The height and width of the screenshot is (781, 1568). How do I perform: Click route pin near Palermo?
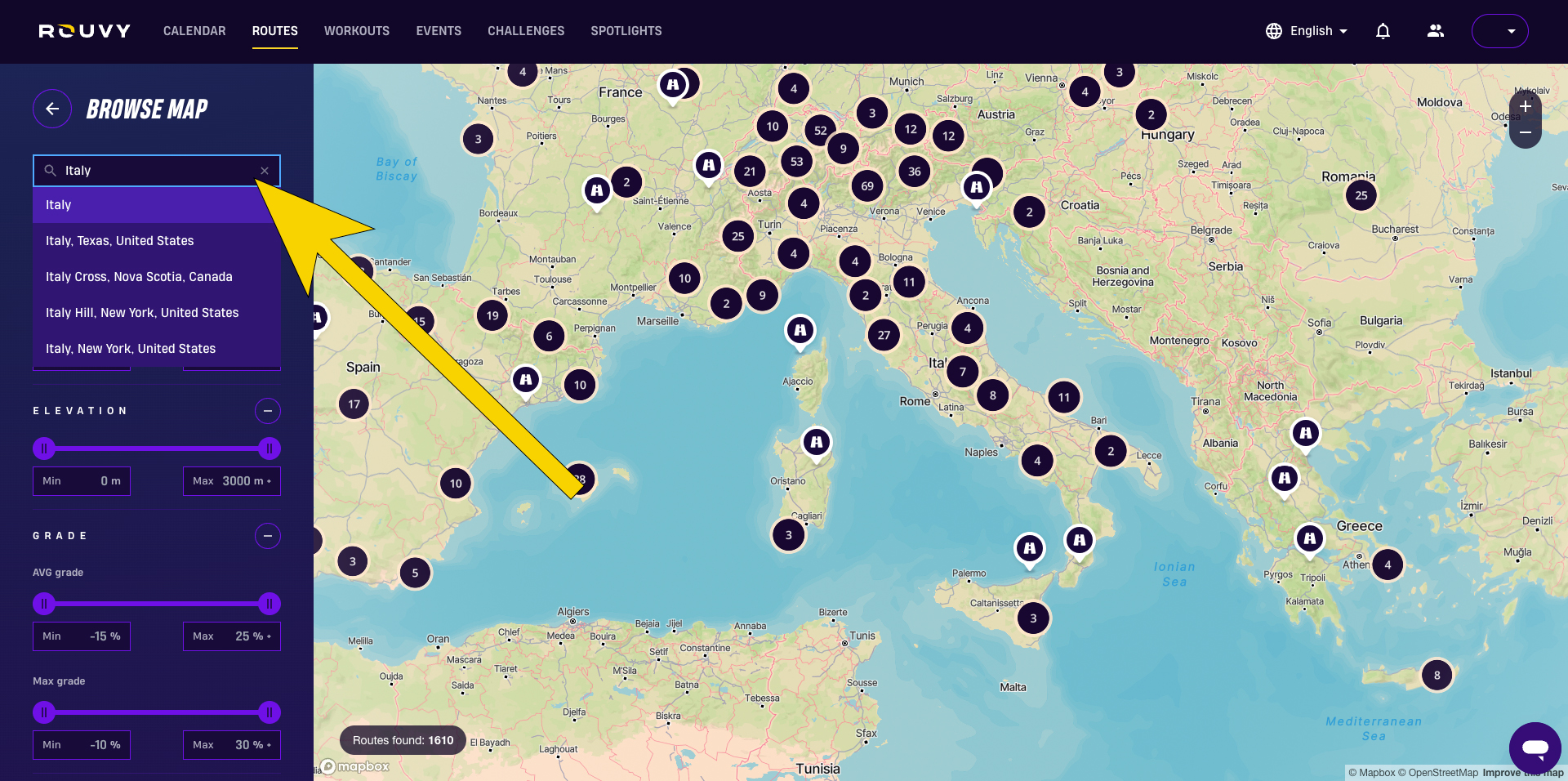click(1030, 550)
